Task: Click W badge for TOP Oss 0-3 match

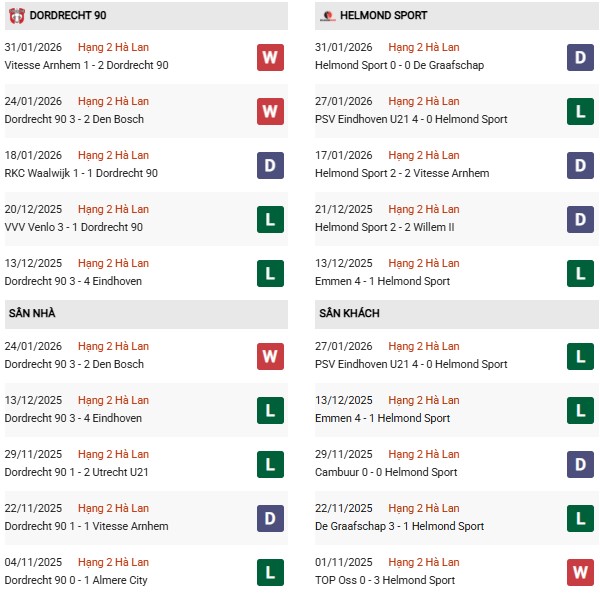Action: [x=581, y=572]
